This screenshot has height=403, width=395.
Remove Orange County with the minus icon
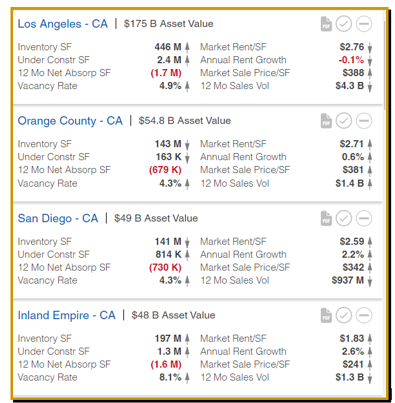(364, 121)
